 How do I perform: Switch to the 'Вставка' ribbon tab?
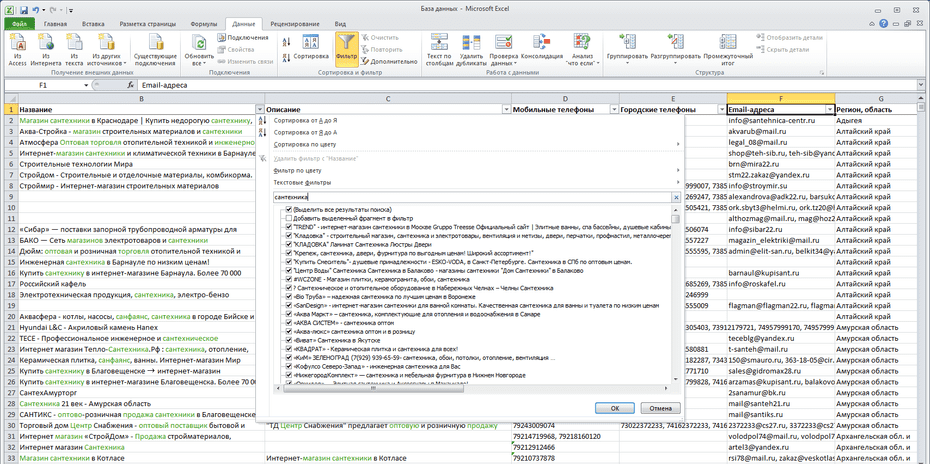point(94,24)
